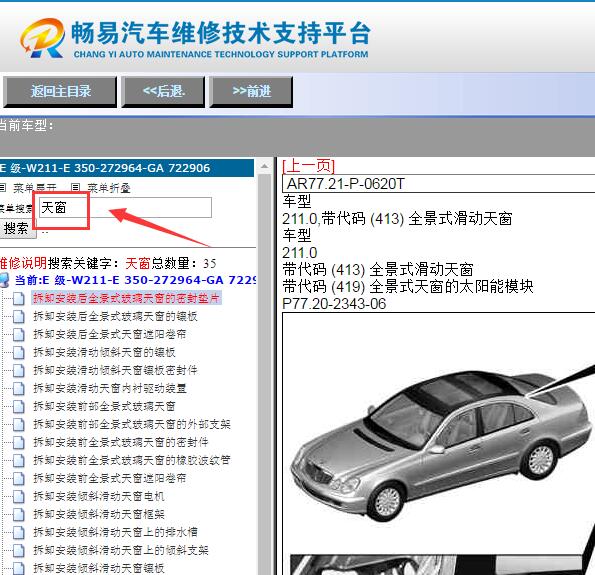The image size is (595, 575).
Task: Click the text 带代码 (419) 全景式天窗的太阳能模块
Action: click(408, 287)
